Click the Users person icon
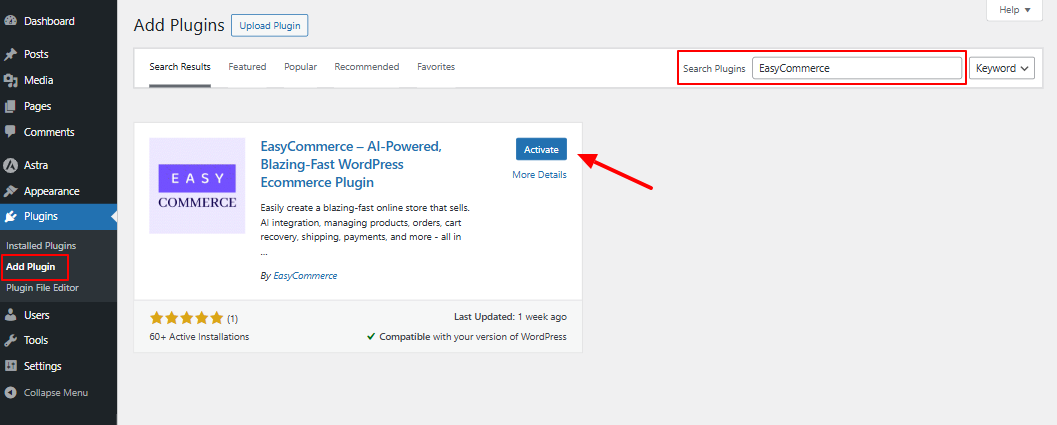 10,315
